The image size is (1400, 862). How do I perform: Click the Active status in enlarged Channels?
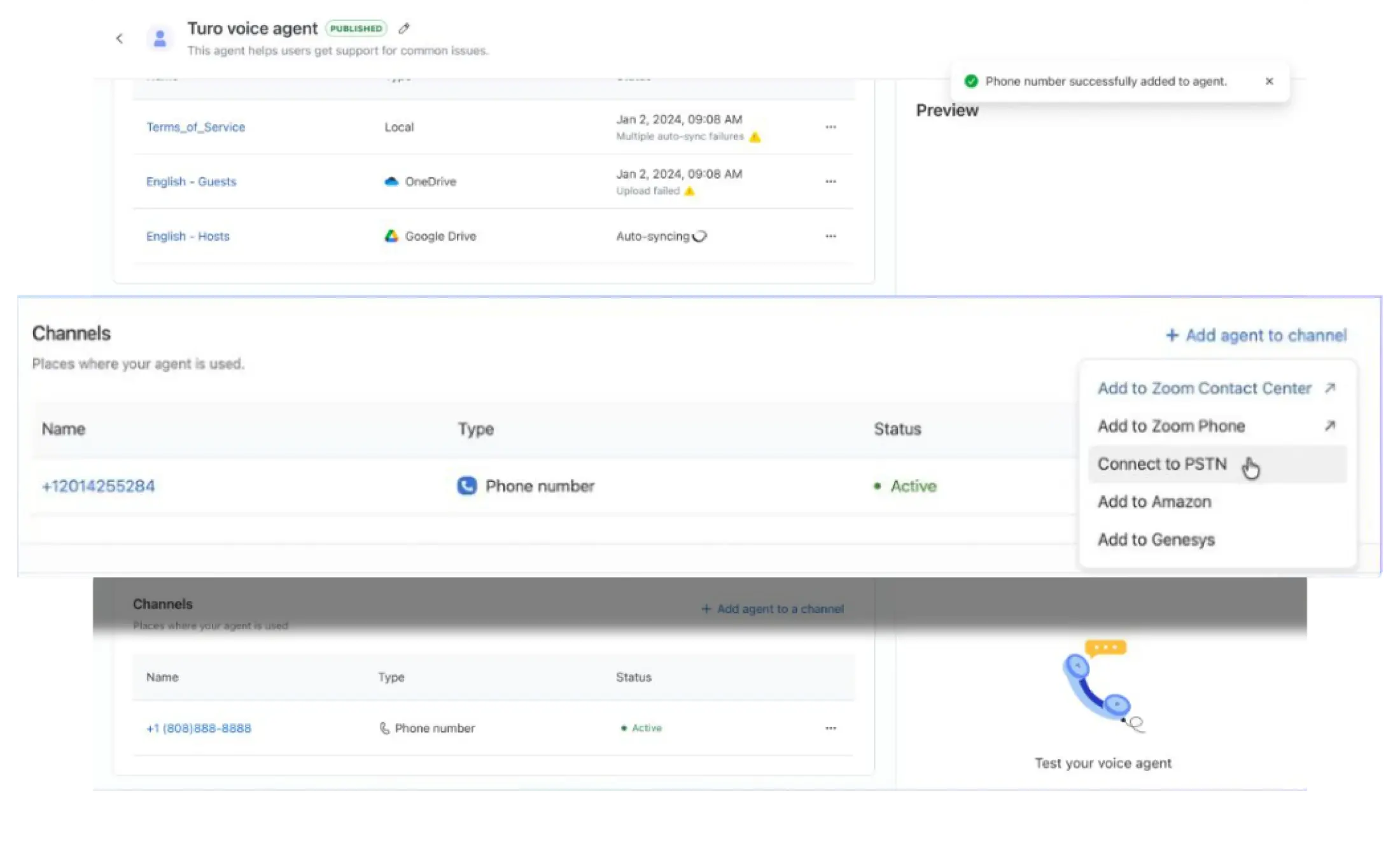905,486
